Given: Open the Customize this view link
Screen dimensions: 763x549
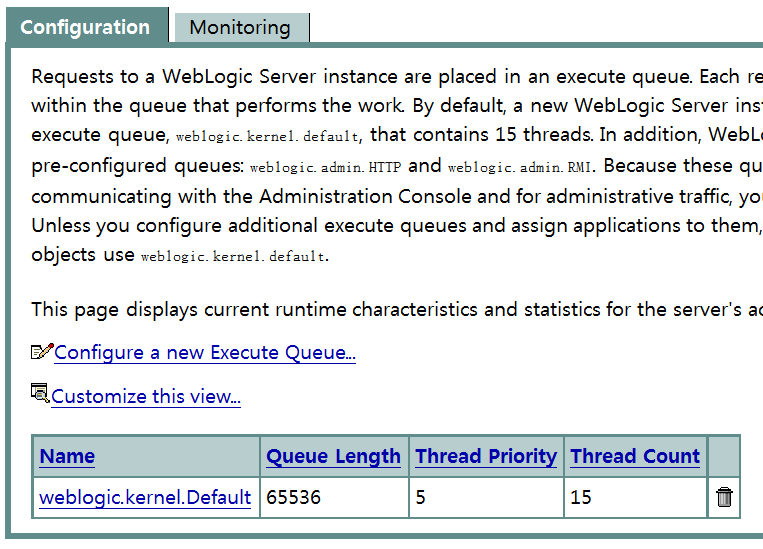Looking at the screenshot, I should (146, 396).
